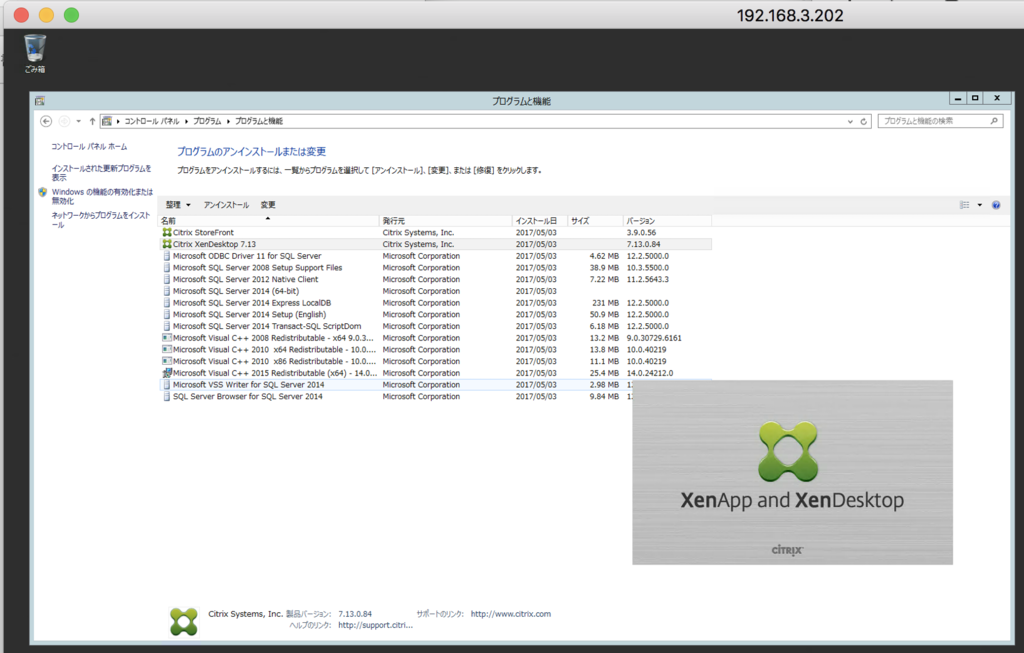Click version 9.0.30729.6161 cell

click(654, 338)
